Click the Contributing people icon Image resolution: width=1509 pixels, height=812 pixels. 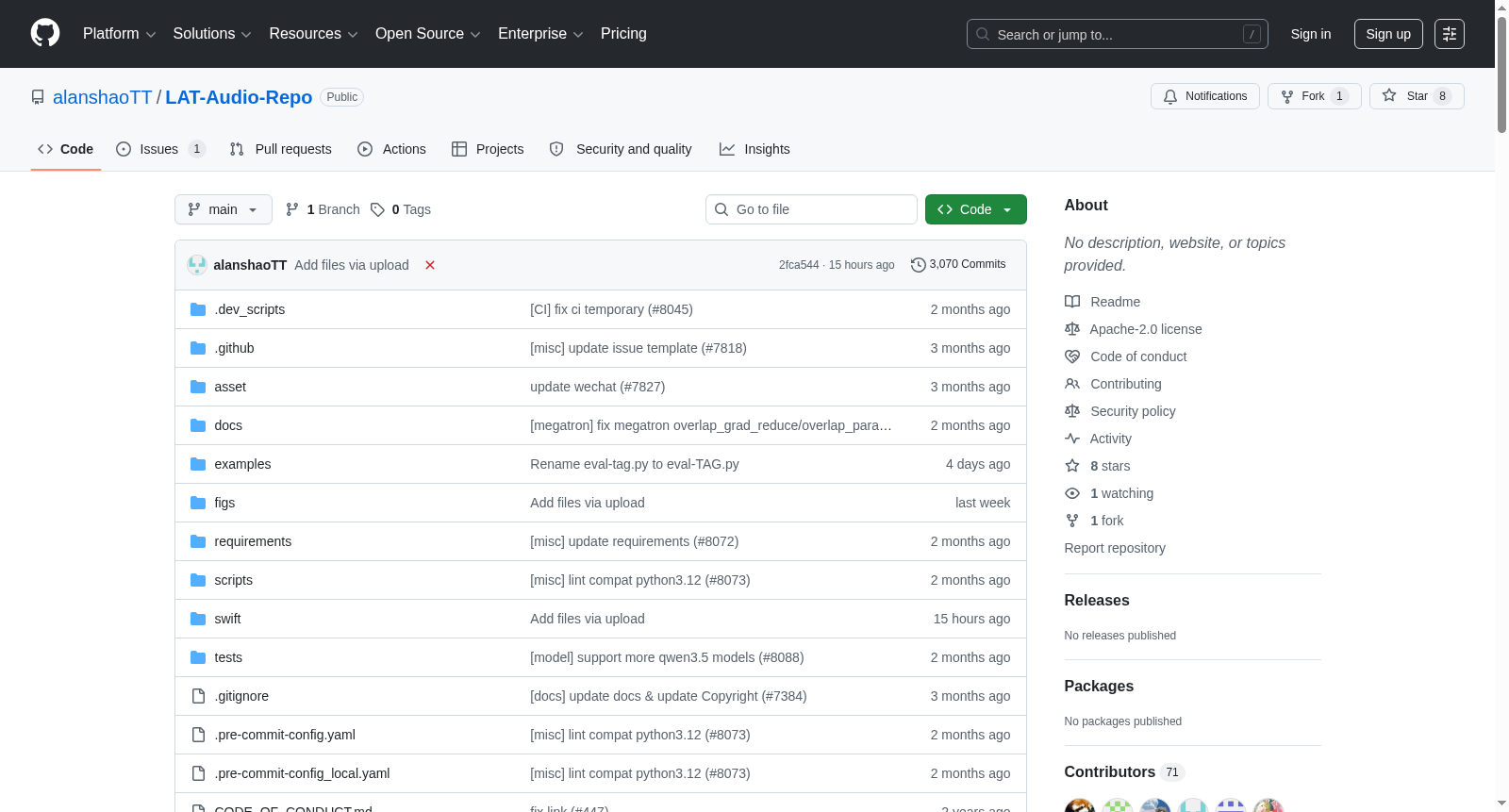(1072, 384)
